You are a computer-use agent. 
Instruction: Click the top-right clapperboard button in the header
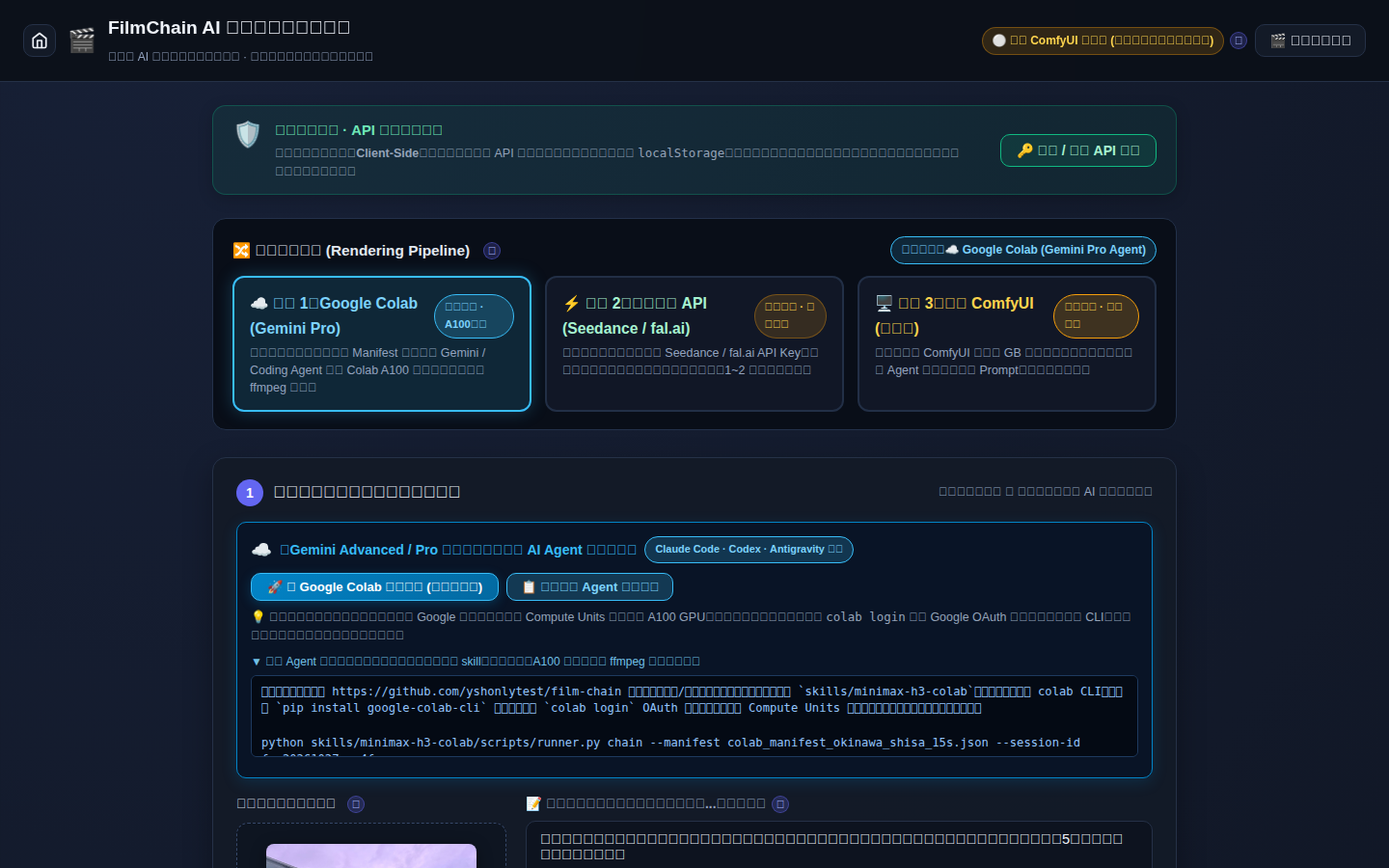[1310, 41]
